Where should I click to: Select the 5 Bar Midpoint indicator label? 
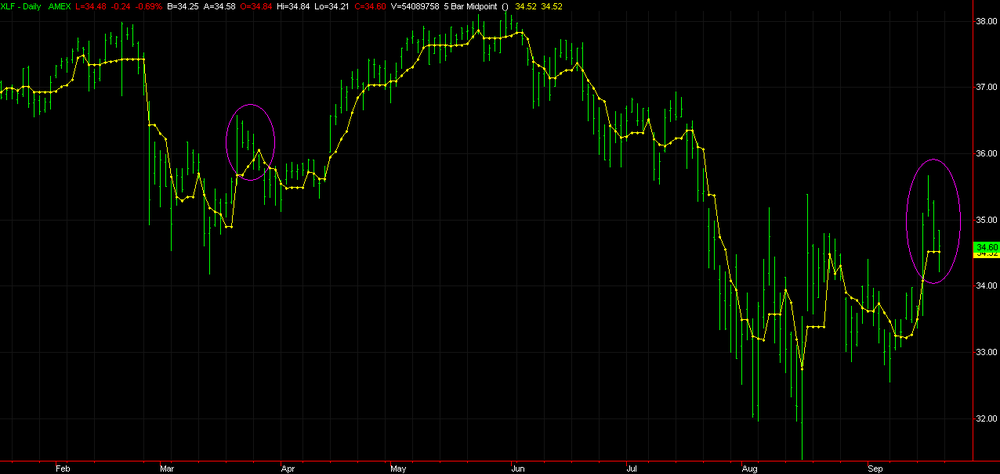(x=473, y=6)
